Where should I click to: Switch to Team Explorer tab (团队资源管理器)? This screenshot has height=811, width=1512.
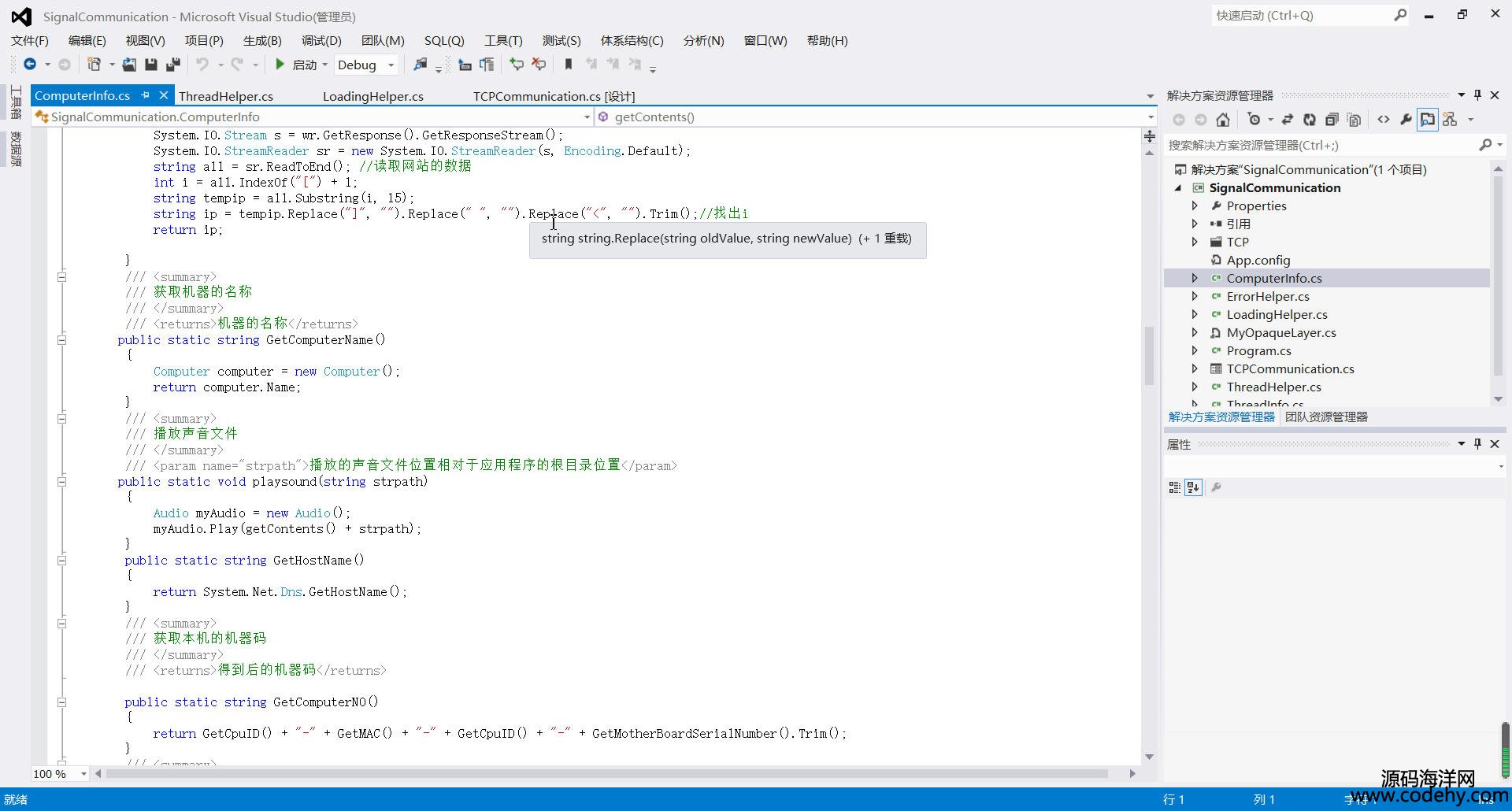(x=1326, y=417)
